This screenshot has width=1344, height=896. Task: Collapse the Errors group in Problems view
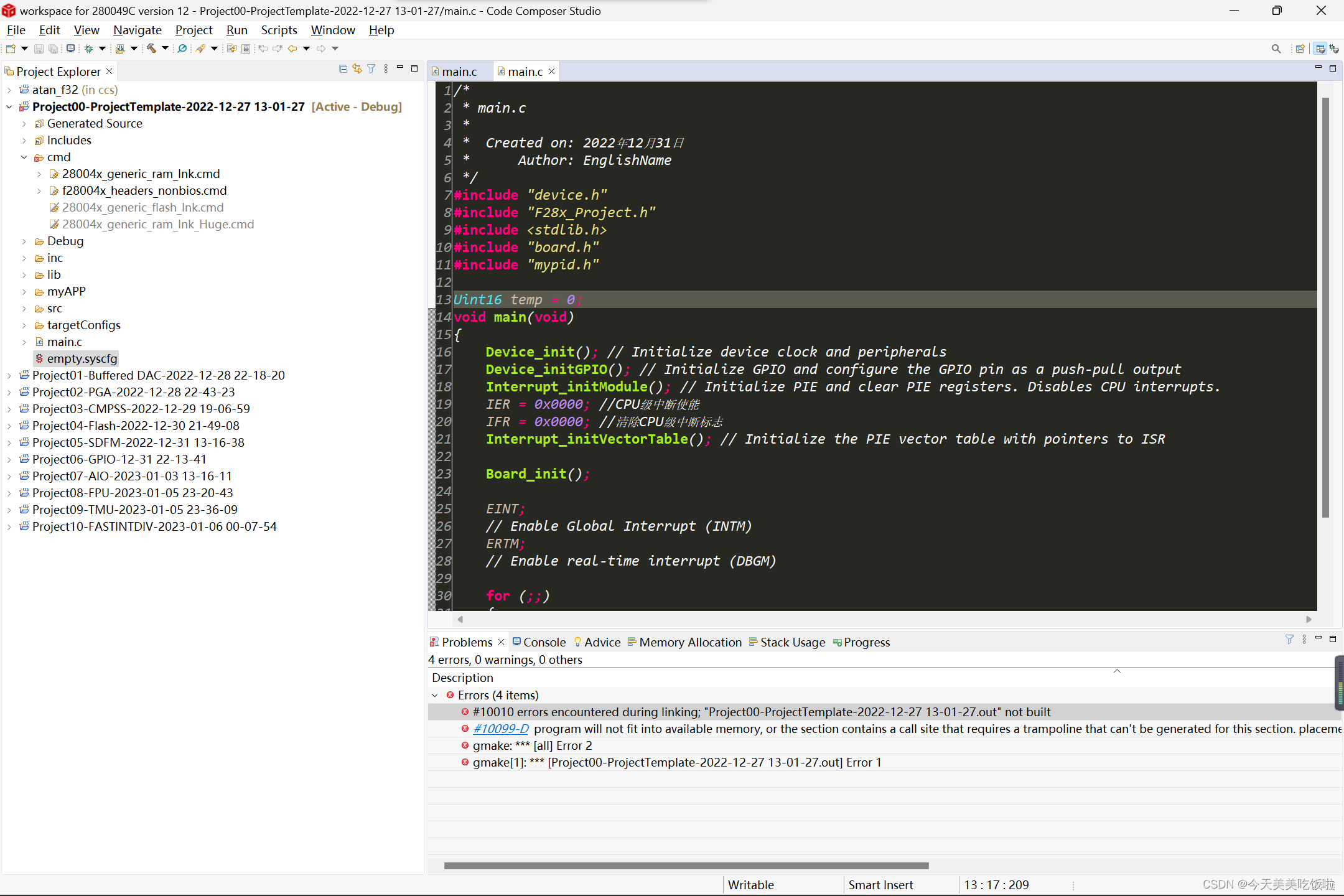point(436,695)
